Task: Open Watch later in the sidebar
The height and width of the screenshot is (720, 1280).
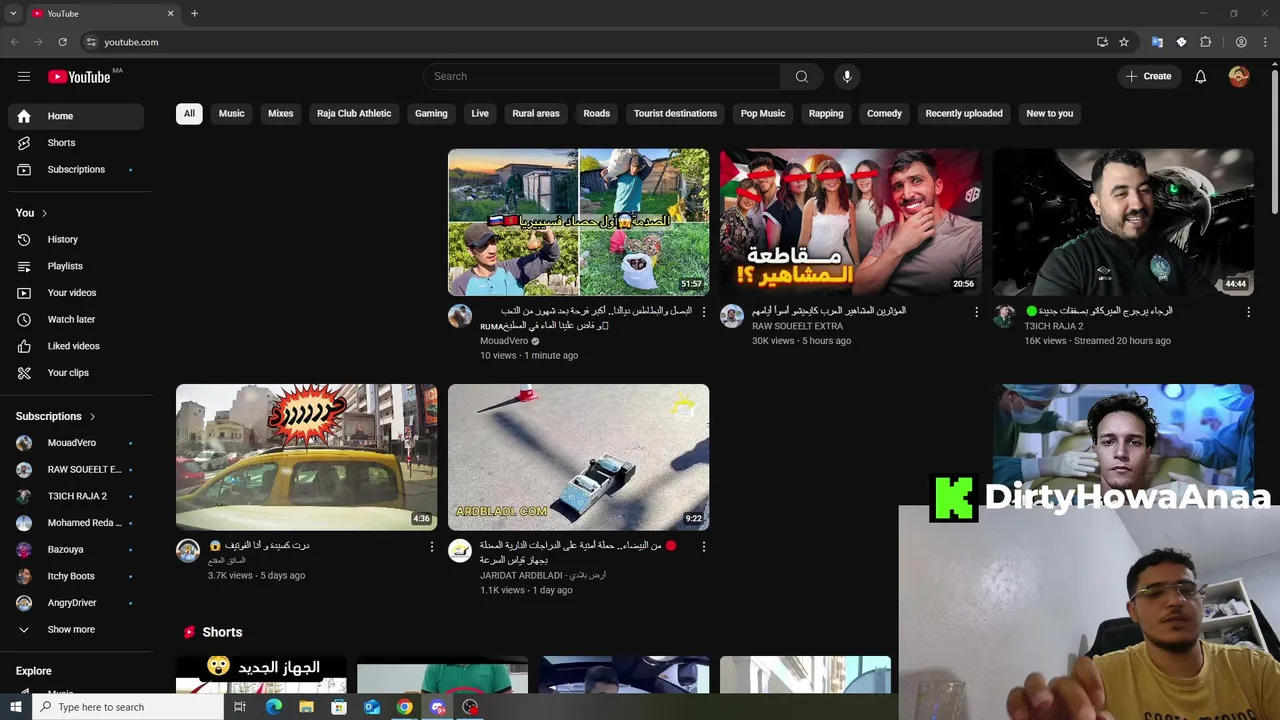Action: tap(76, 320)
